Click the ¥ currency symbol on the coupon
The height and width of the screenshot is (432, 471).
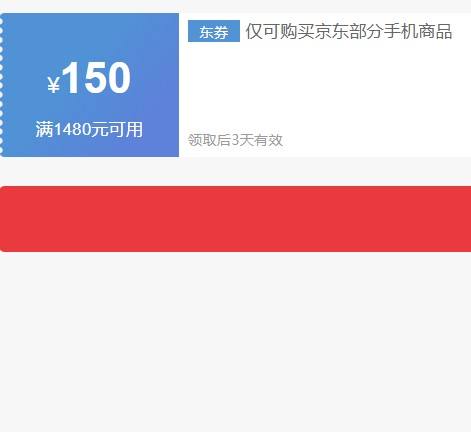coord(54,85)
